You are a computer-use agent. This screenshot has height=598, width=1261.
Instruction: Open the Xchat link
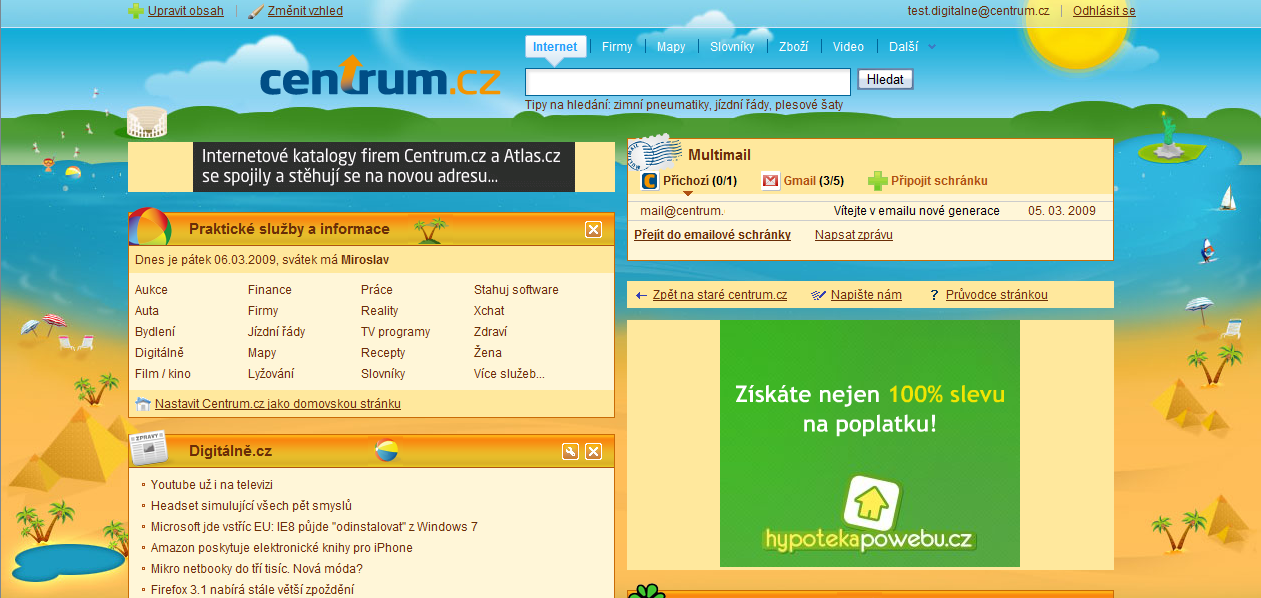coord(489,311)
